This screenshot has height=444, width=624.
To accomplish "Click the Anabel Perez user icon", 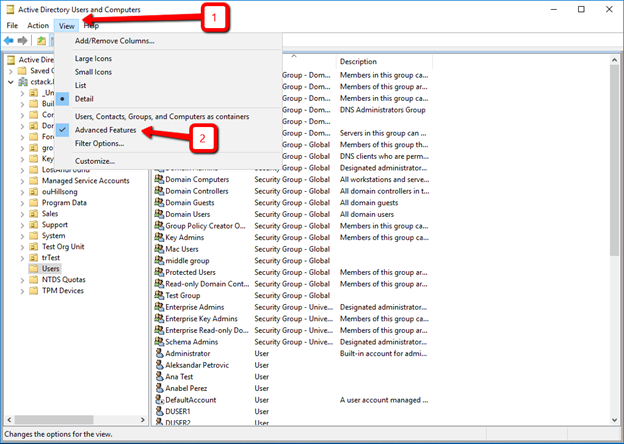I will tap(159, 388).
